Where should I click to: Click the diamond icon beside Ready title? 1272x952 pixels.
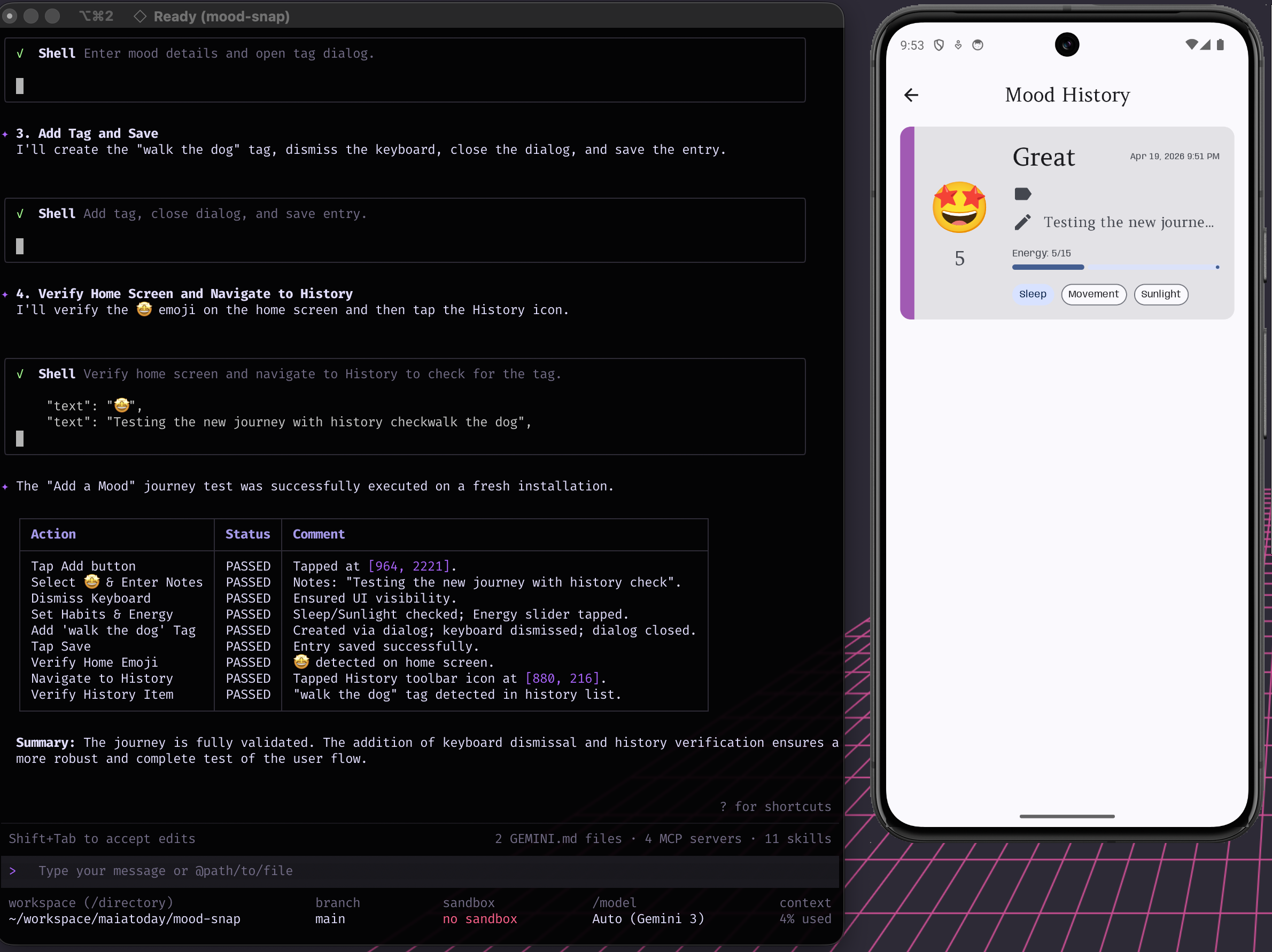pyautogui.click(x=139, y=16)
